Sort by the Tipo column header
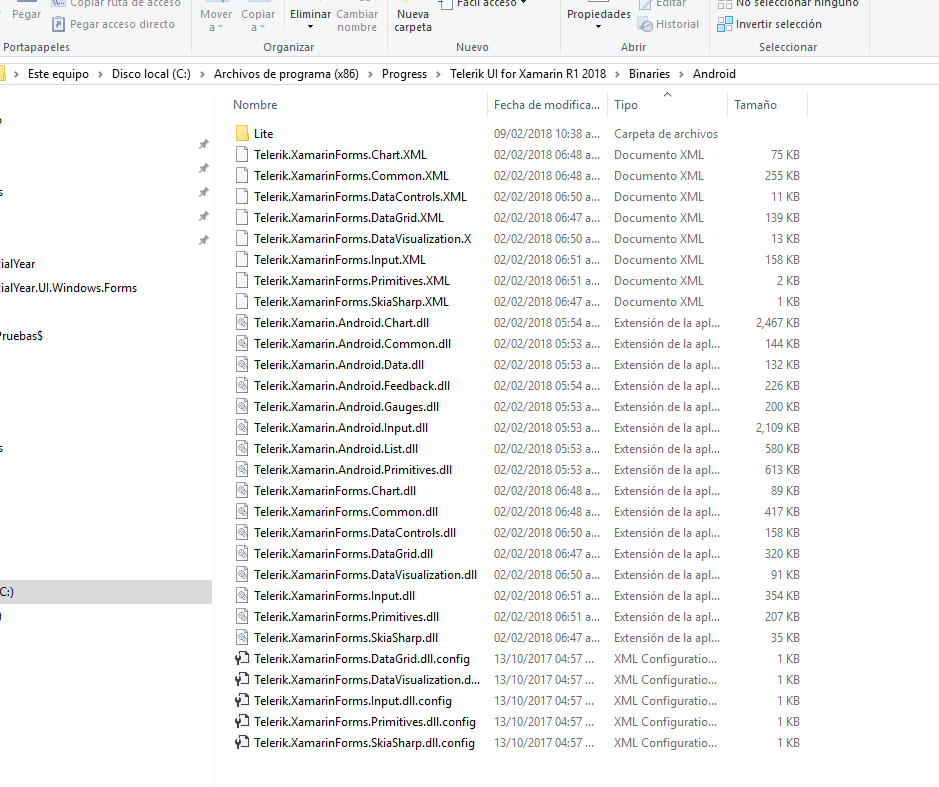Image resolution: width=939 pixels, height=787 pixels. pyautogui.click(x=626, y=105)
